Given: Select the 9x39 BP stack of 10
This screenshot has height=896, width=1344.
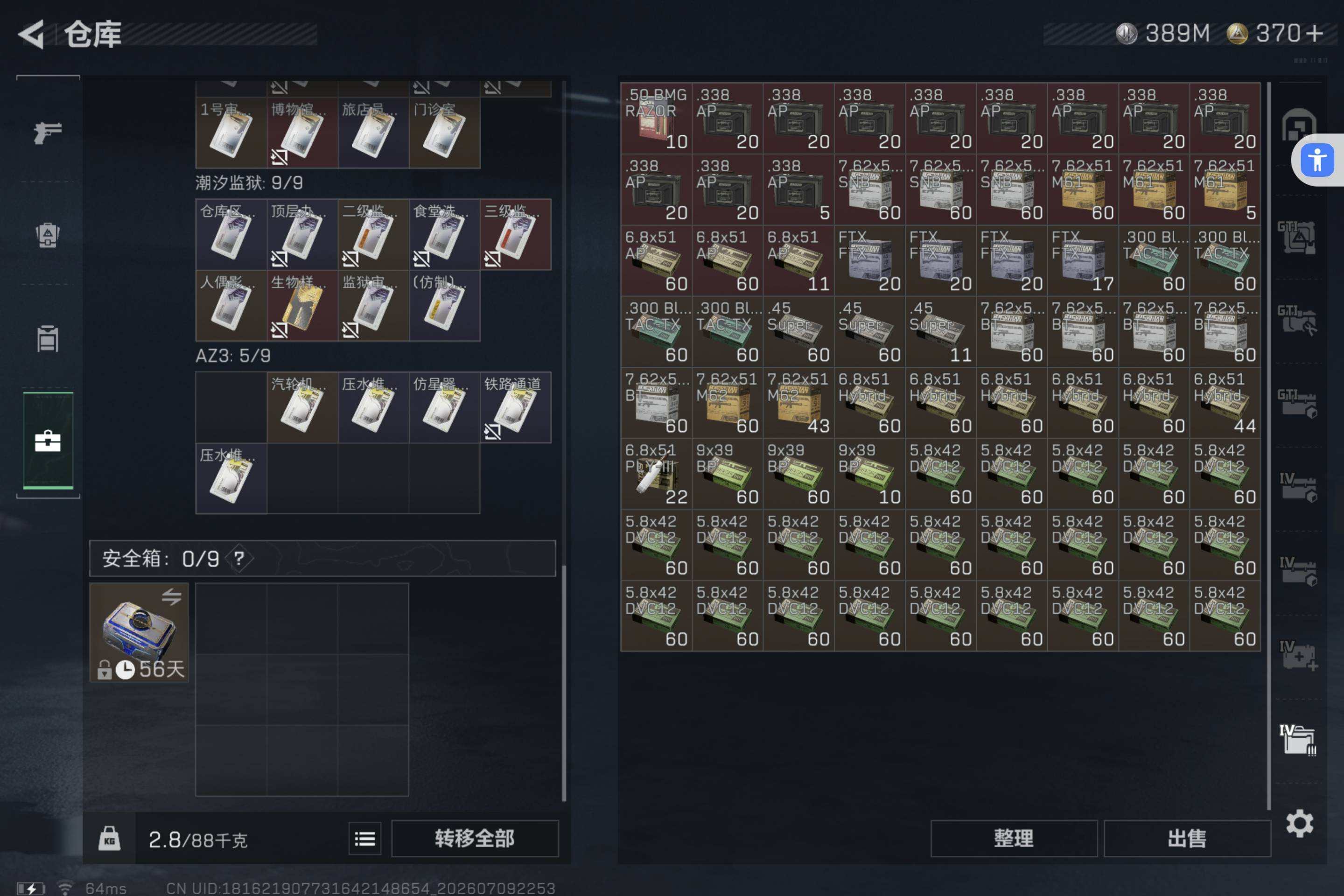Looking at the screenshot, I should tap(870, 474).
